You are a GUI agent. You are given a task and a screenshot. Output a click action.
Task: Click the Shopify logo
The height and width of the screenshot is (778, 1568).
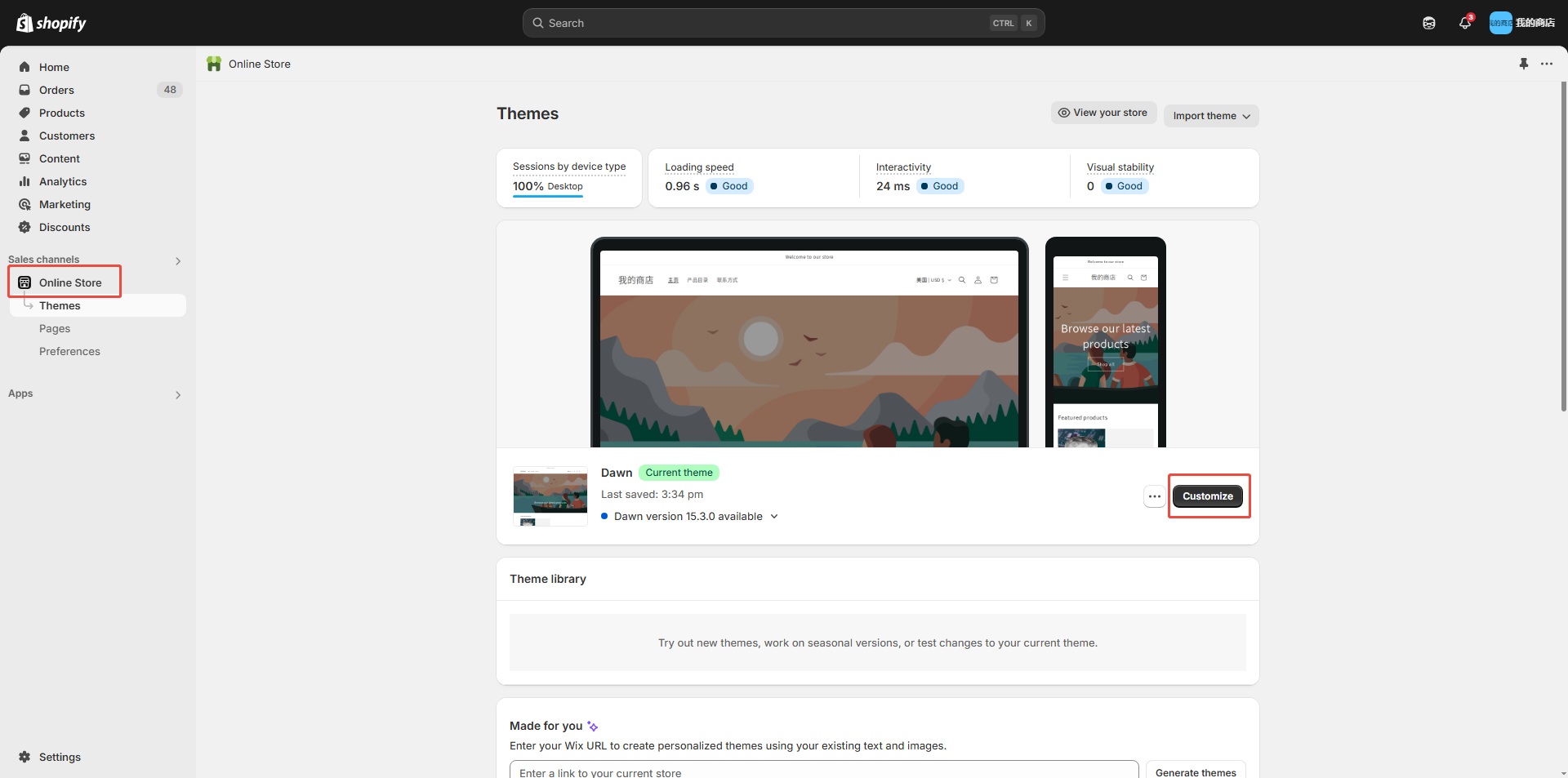click(51, 23)
